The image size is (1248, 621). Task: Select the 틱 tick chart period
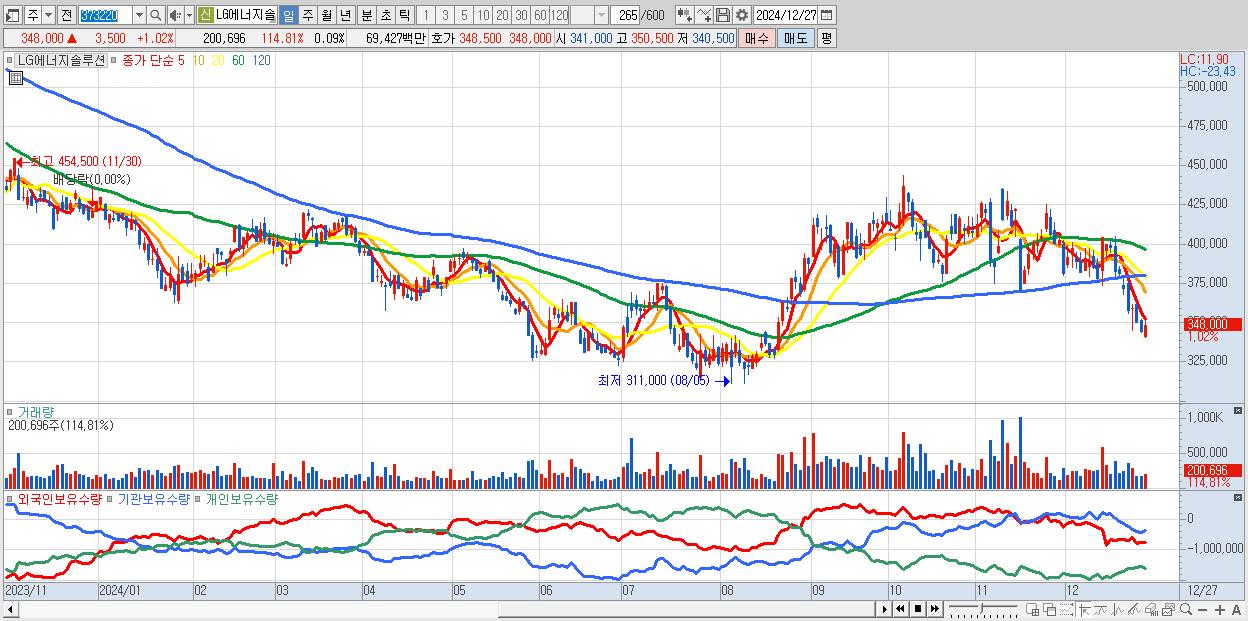[404, 15]
